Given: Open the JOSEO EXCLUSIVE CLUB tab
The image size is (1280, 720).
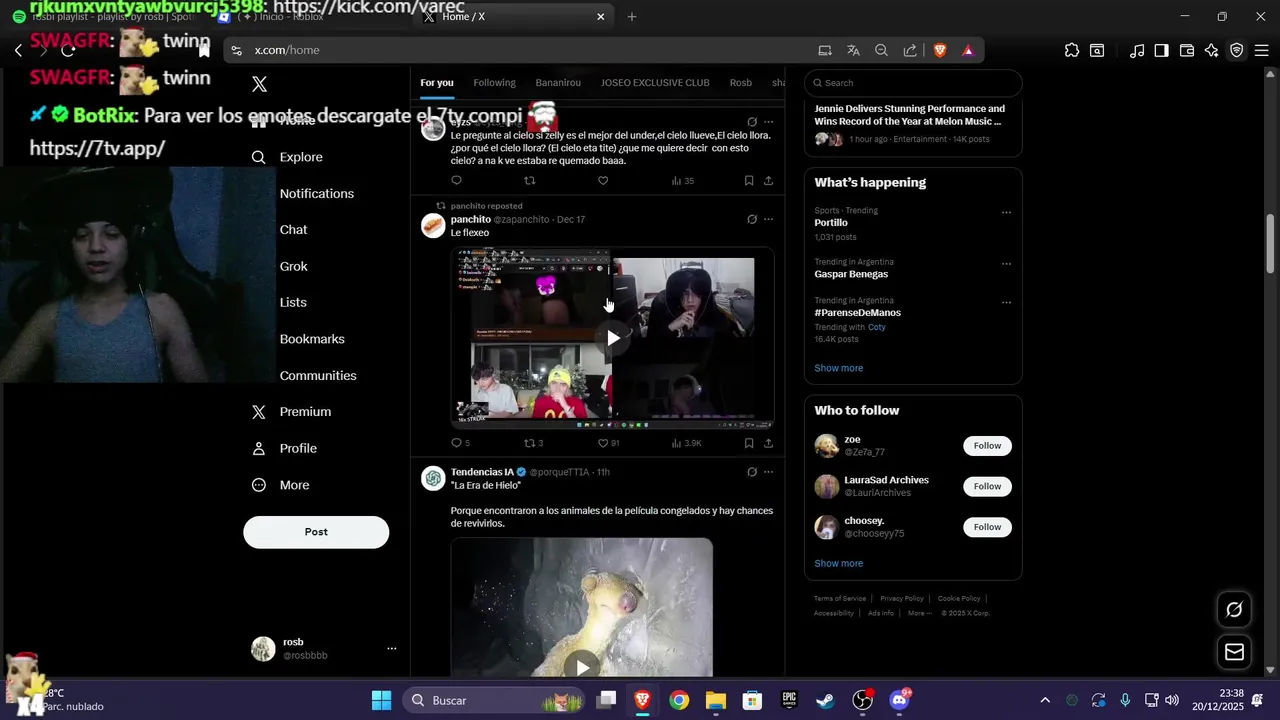Looking at the screenshot, I should click(x=655, y=83).
